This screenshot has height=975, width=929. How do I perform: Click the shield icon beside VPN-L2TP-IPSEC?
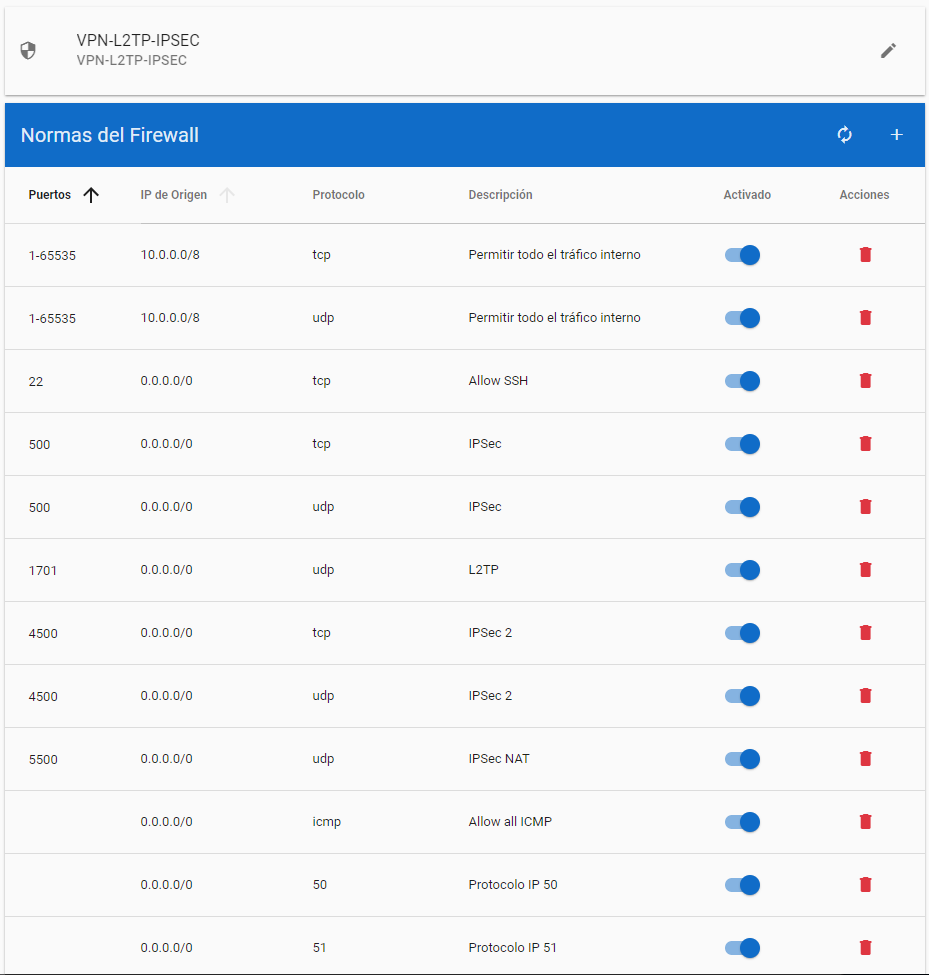(x=28, y=51)
